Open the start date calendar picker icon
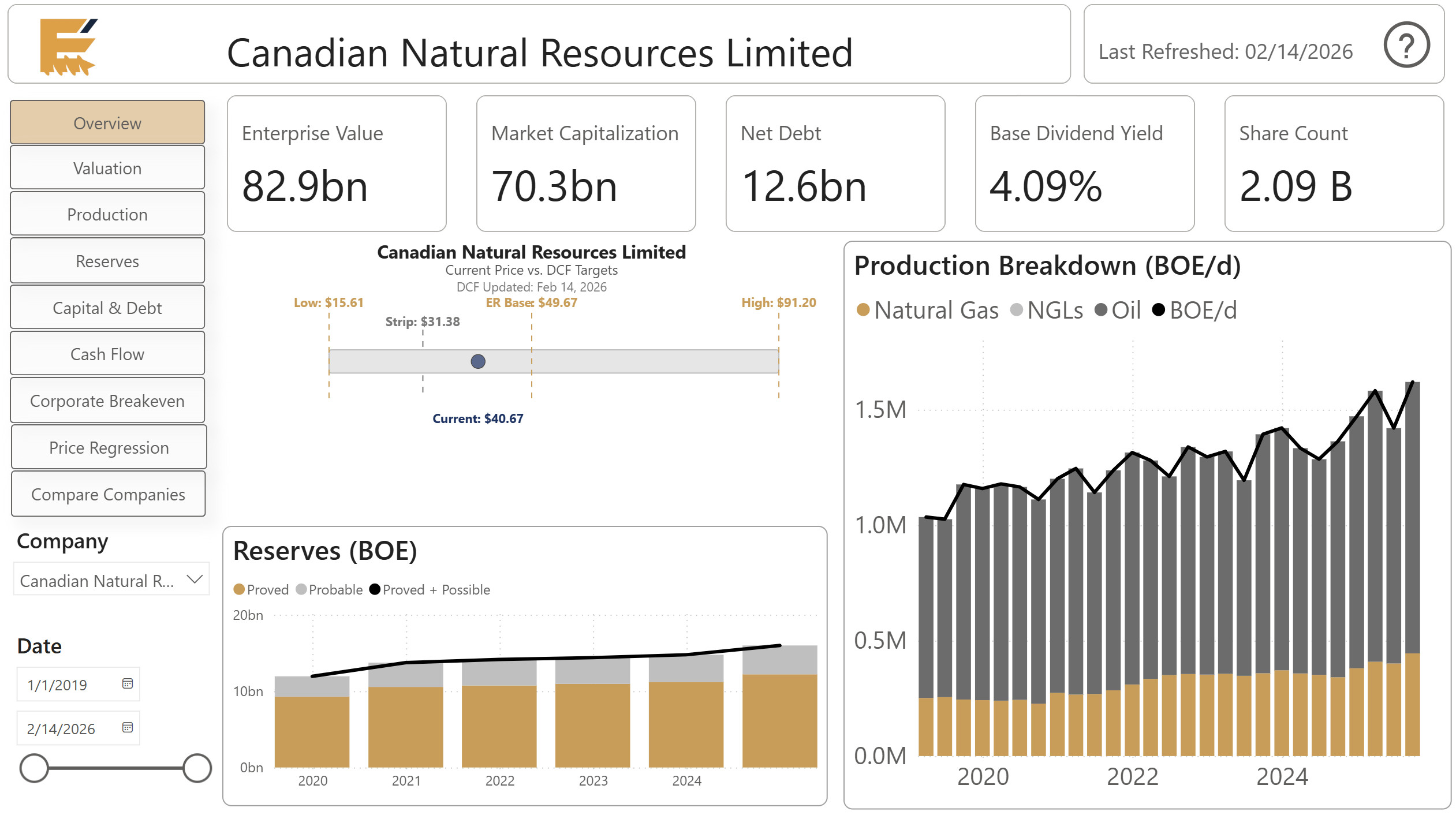1456x815 pixels. coord(128,684)
